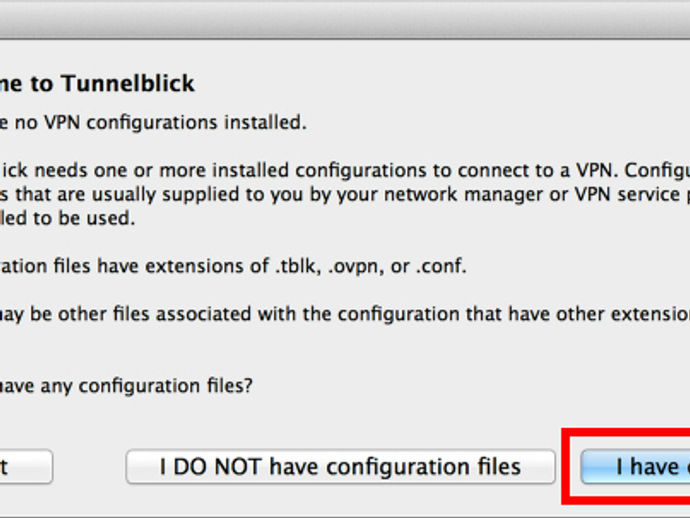Click line "usually supplied to you by your network manager"
Screen dimensions: 690x518
[301, 195]
